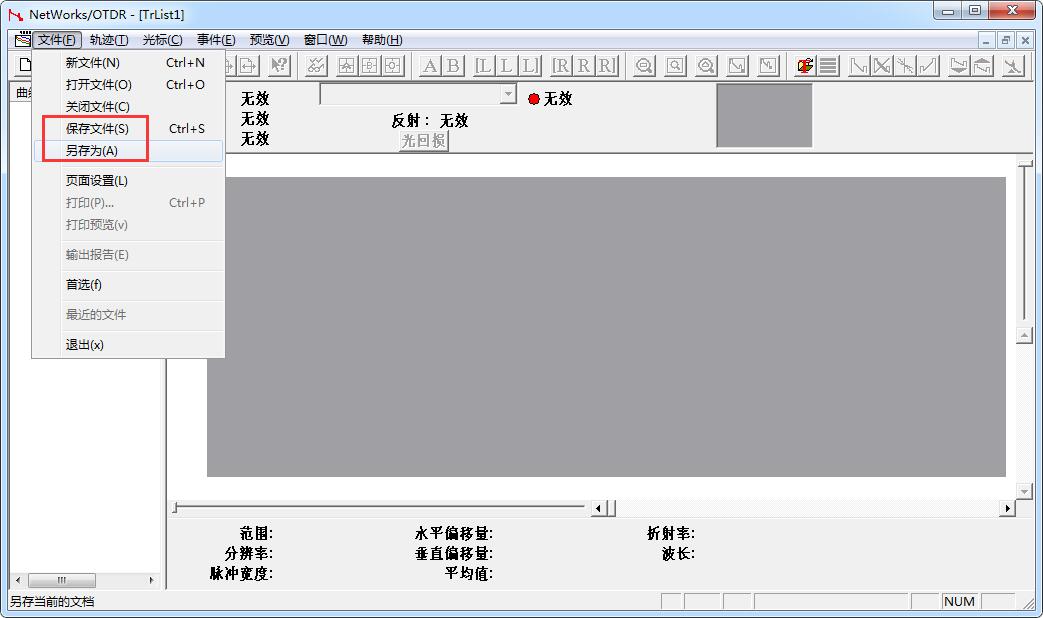The height and width of the screenshot is (618, 1043).
Task: Click the horizontal slider track below the graph
Action: click(x=380, y=508)
